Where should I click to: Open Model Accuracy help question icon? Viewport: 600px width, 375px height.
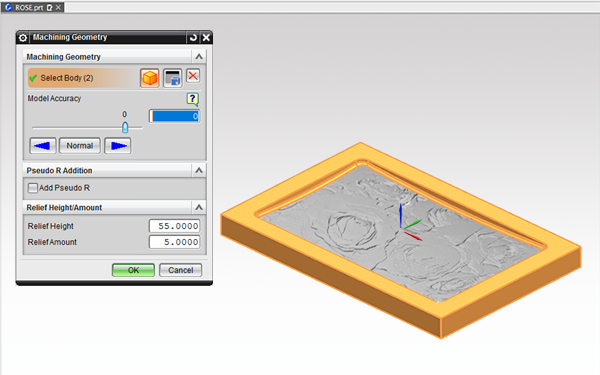tap(192, 99)
